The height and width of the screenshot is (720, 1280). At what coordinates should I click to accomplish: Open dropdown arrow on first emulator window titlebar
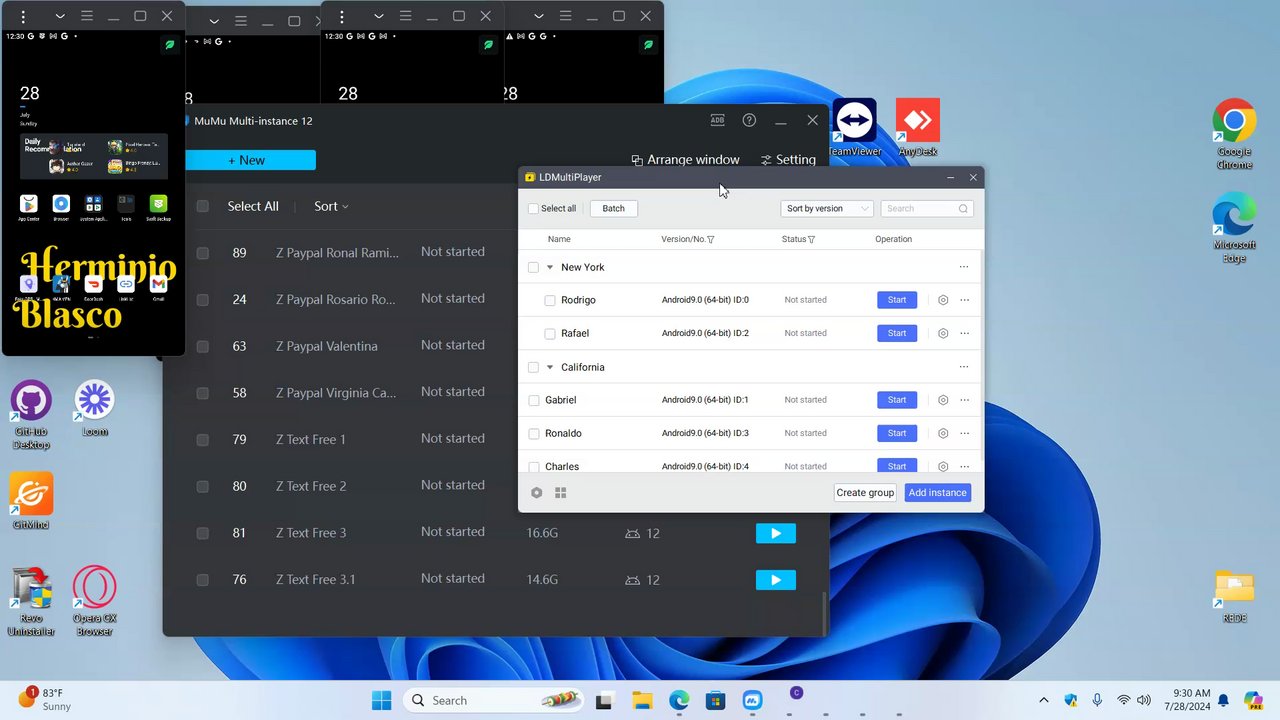pyautogui.click(x=60, y=16)
